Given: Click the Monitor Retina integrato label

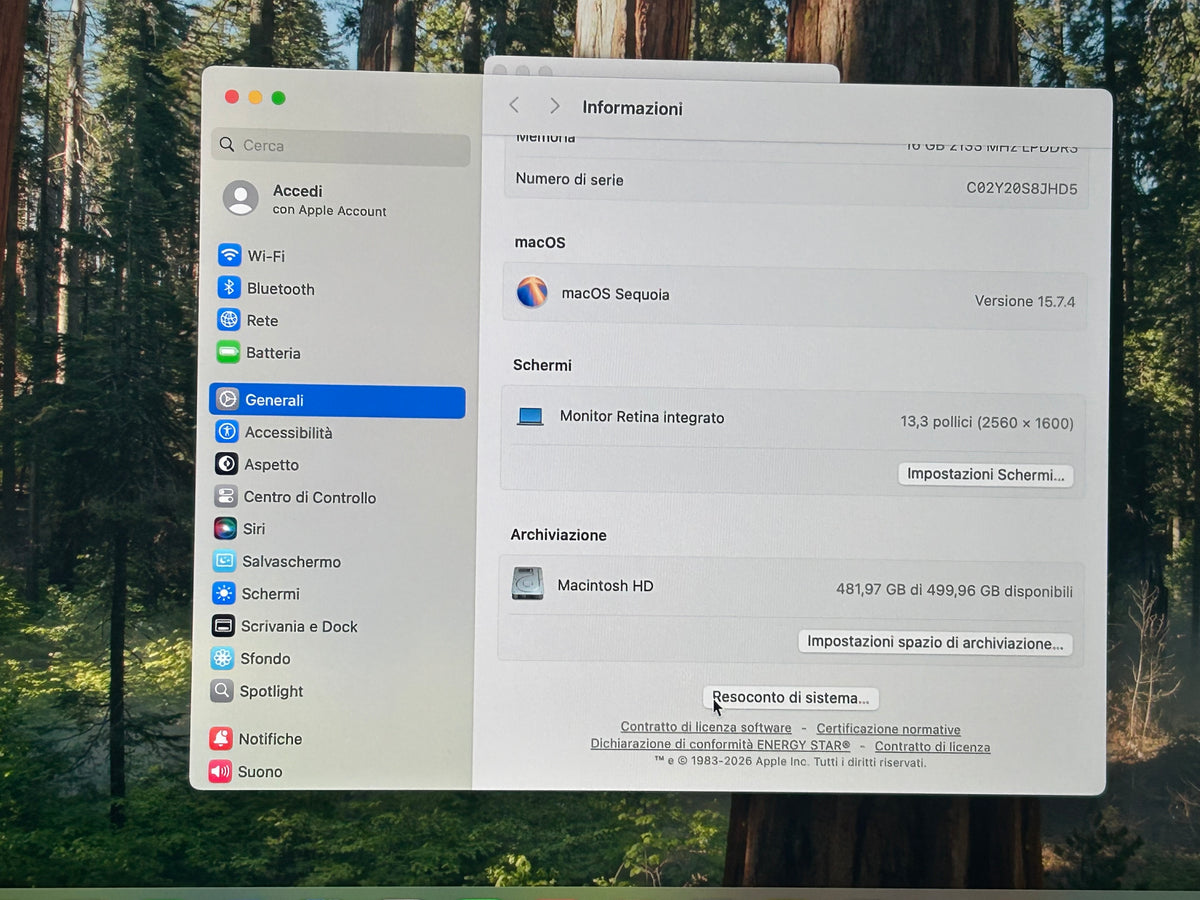Looking at the screenshot, I should point(642,417).
